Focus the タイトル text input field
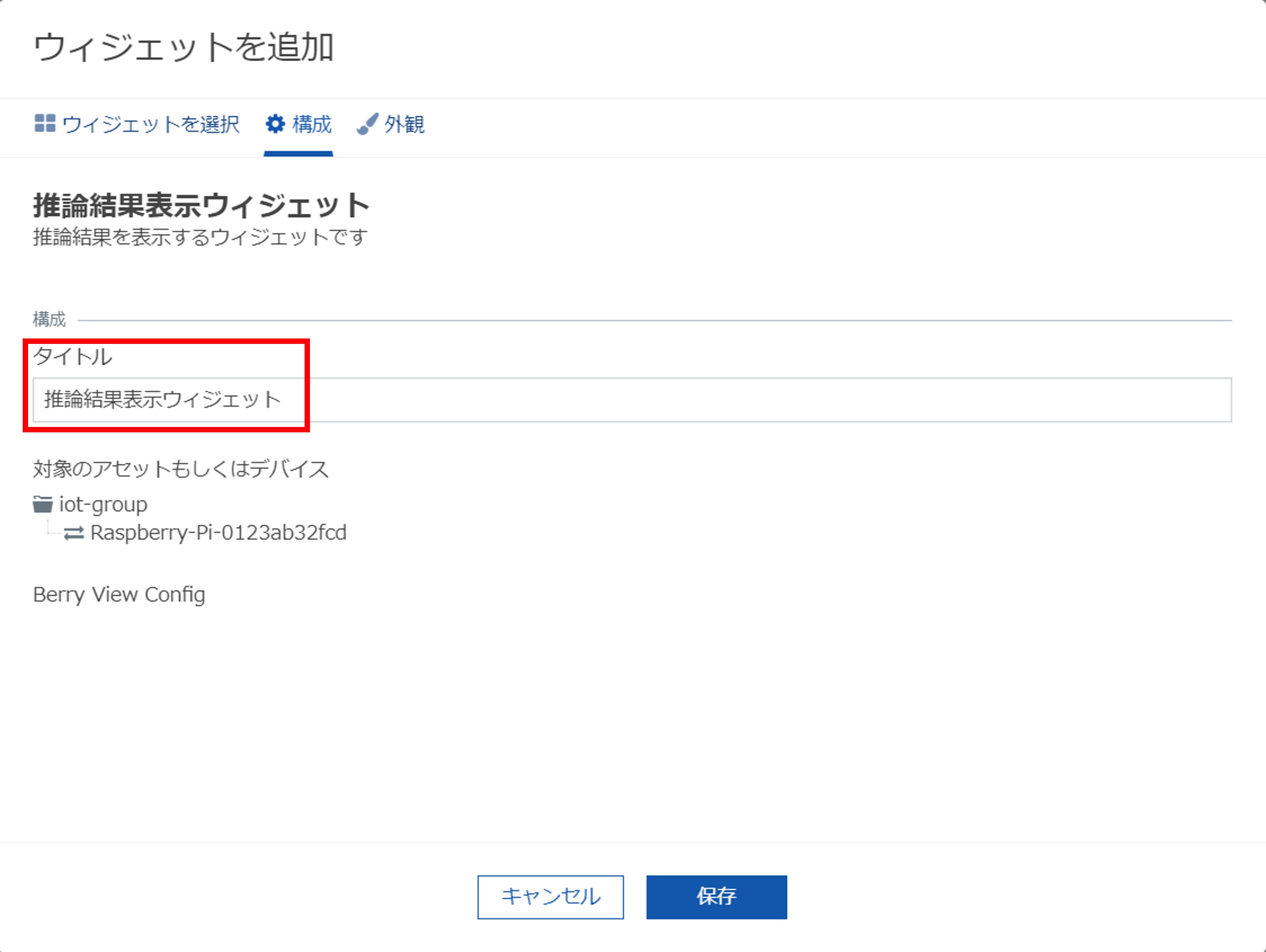This screenshot has height=952, width=1266. tap(632, 400)
